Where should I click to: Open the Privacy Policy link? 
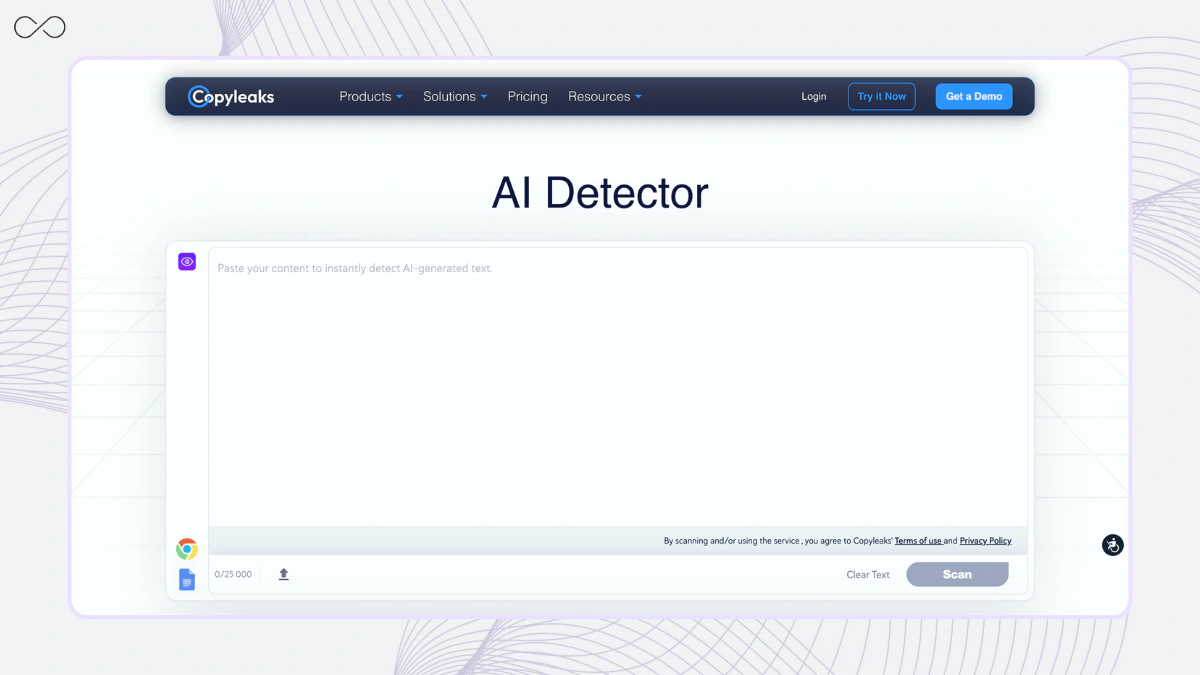(x=985, y=541)
